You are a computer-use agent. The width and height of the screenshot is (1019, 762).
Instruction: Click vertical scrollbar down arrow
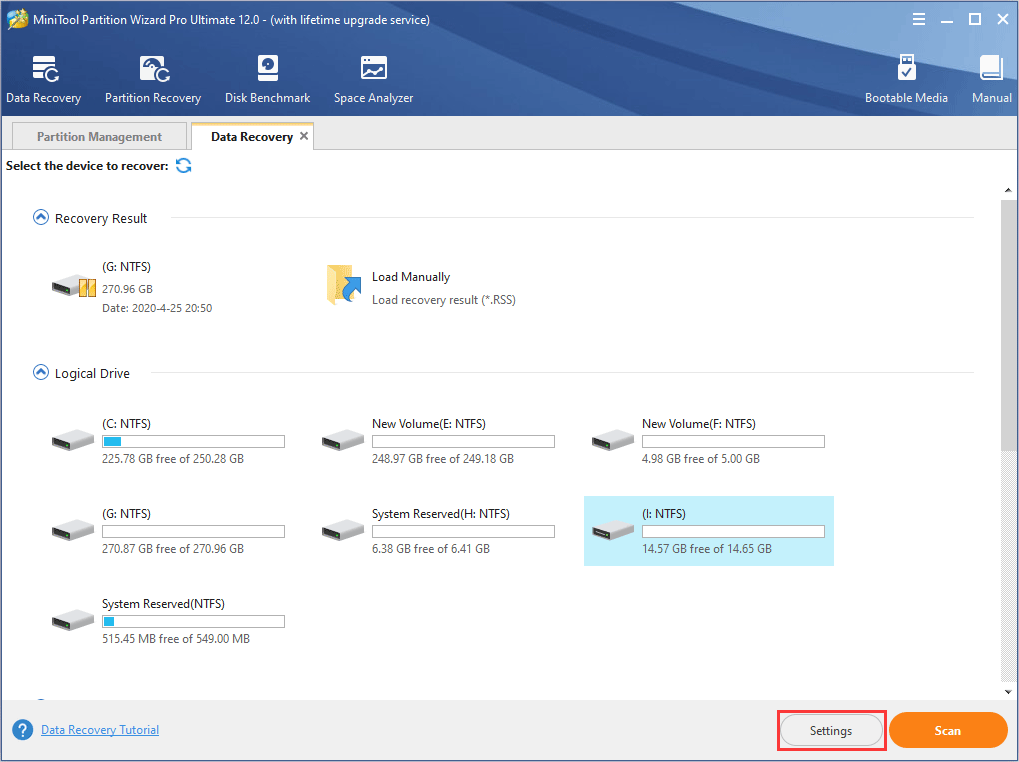pyautogui.click(x=1008, y=692)
